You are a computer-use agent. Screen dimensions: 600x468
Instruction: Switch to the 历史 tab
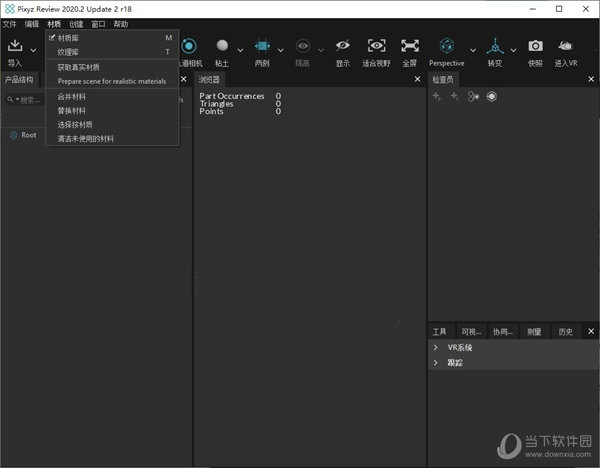pyautogui.click(x=566, y=332)
